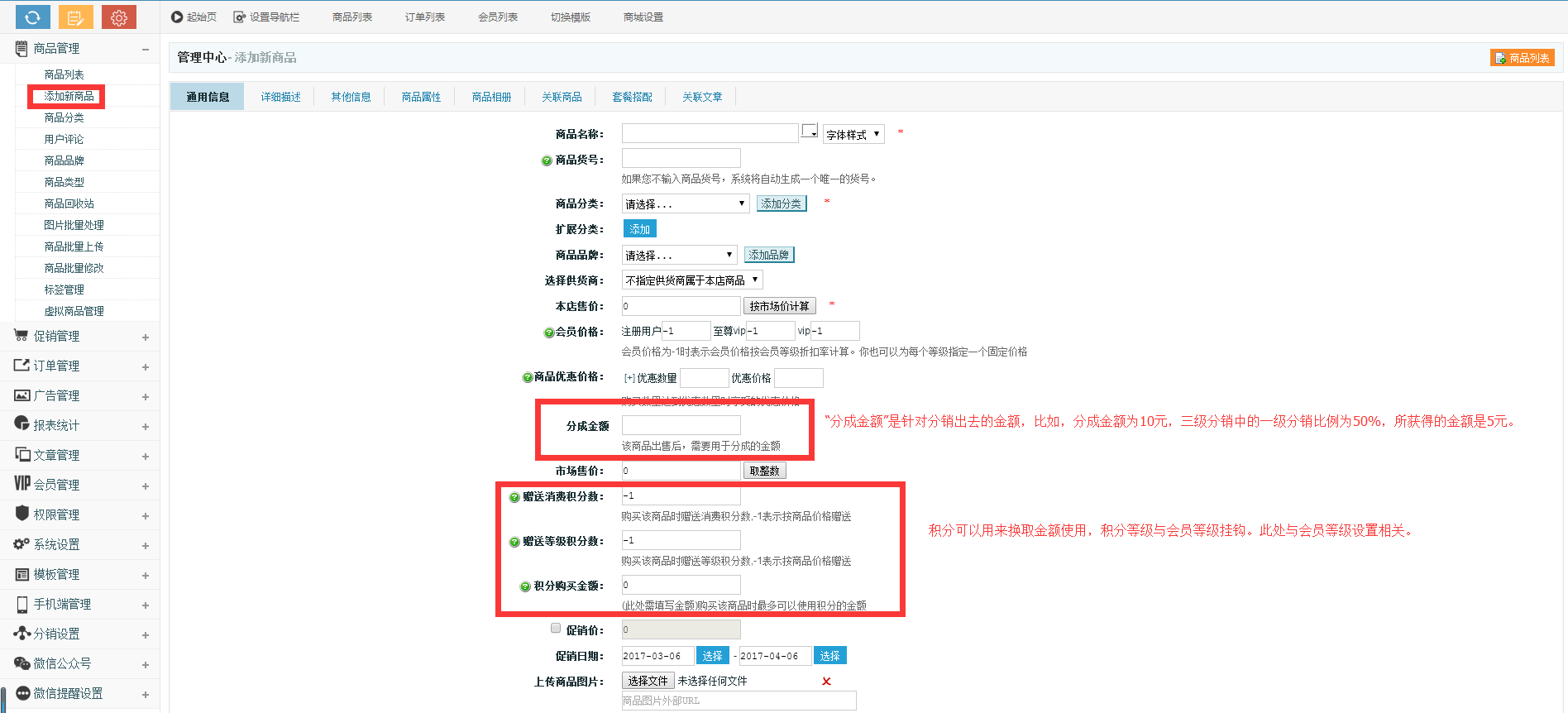
Task: Open 商品回收站 in sidebar
Action: (69, 203)
